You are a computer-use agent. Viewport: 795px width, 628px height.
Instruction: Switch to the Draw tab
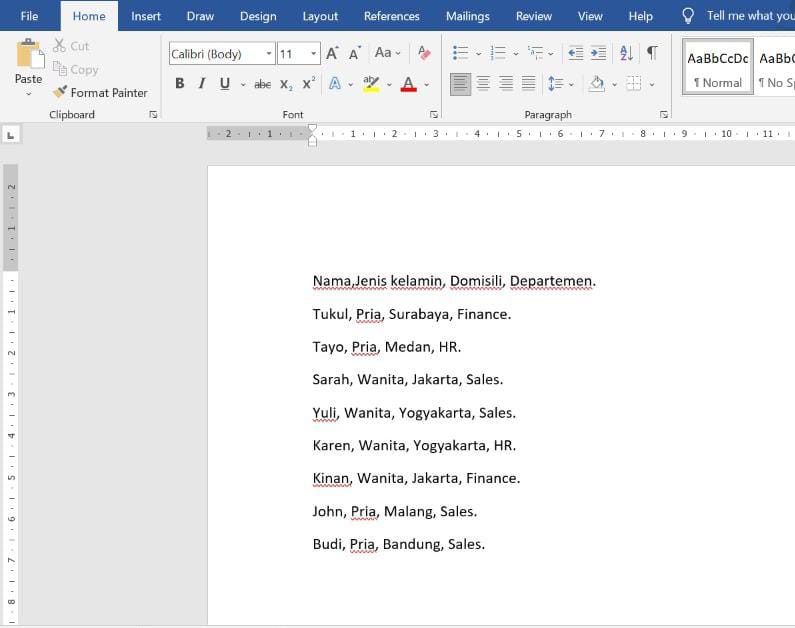pos(200,16)
